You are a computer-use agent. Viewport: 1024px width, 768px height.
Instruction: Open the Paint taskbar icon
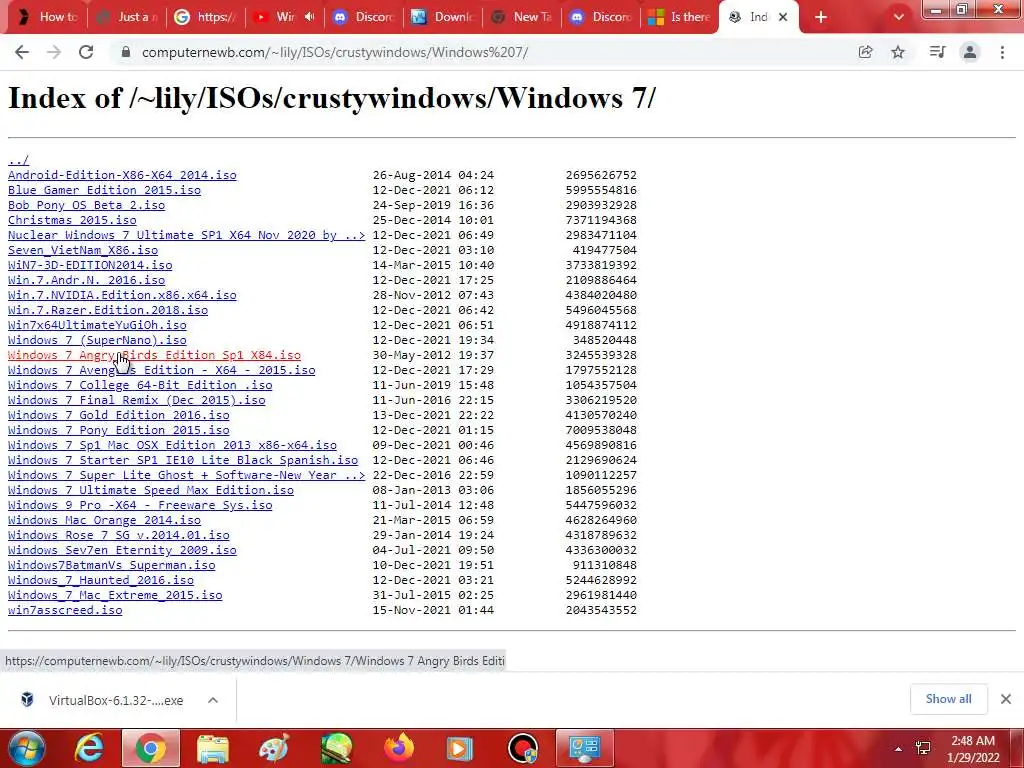274,748
